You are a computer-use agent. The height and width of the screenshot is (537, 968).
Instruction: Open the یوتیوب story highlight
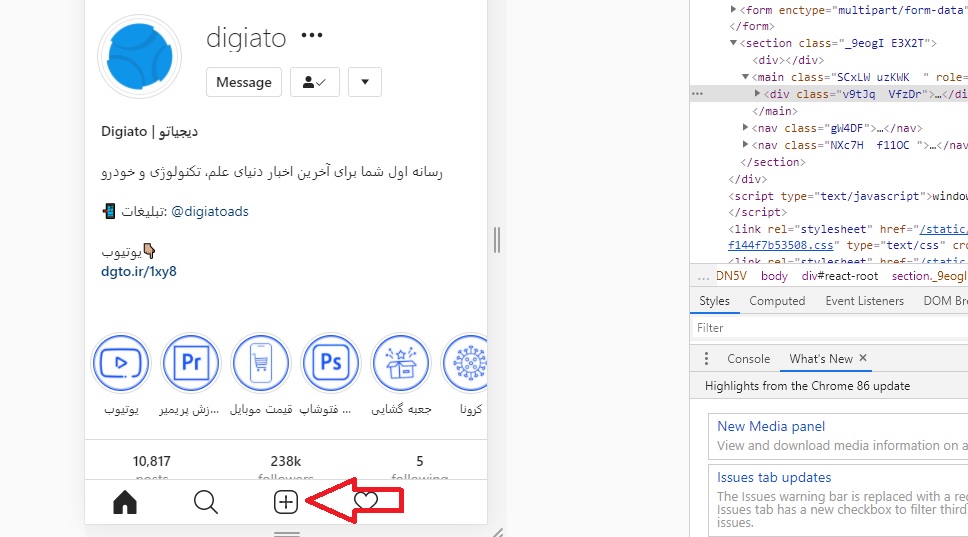121,363
